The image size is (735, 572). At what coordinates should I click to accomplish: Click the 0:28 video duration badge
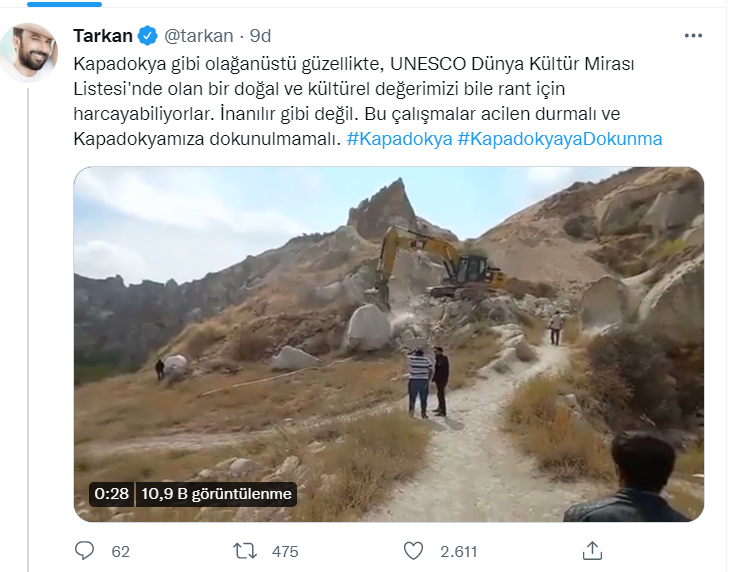(112, 494)
